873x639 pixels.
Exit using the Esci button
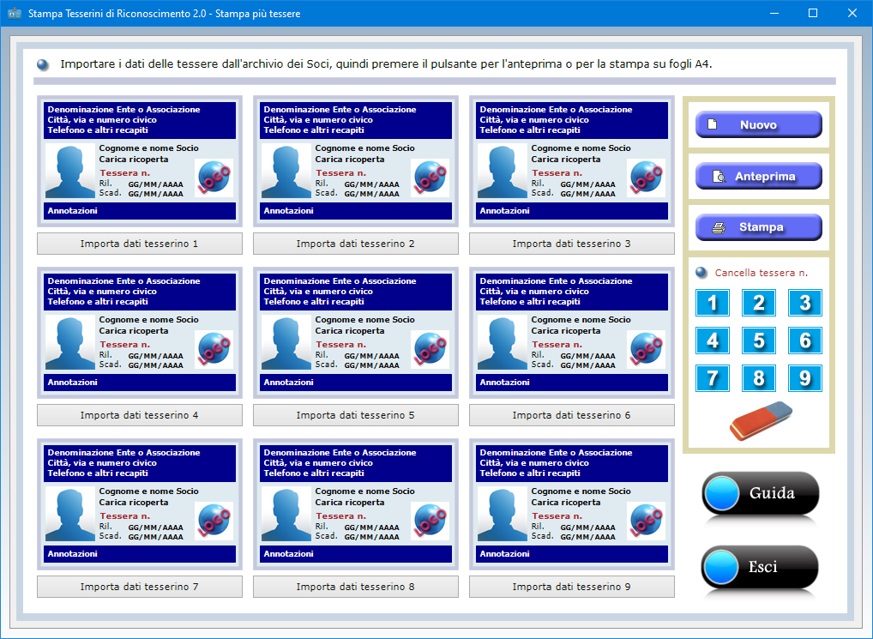761,567
